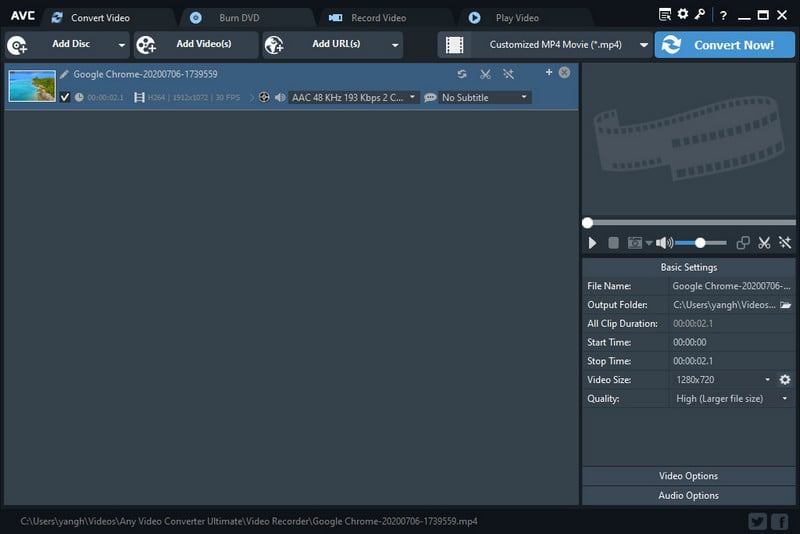Click the pencil rename icon beside file name
This screenshot has height=534, width=800.
pos(64,74)
